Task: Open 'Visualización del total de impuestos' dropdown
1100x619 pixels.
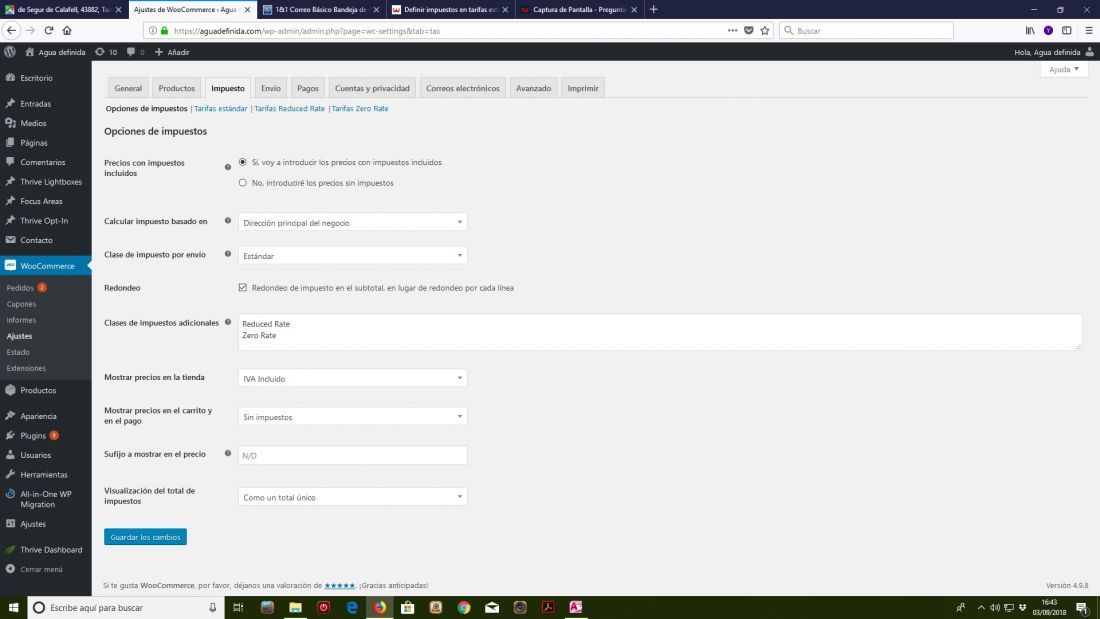Action: [352, 496]
